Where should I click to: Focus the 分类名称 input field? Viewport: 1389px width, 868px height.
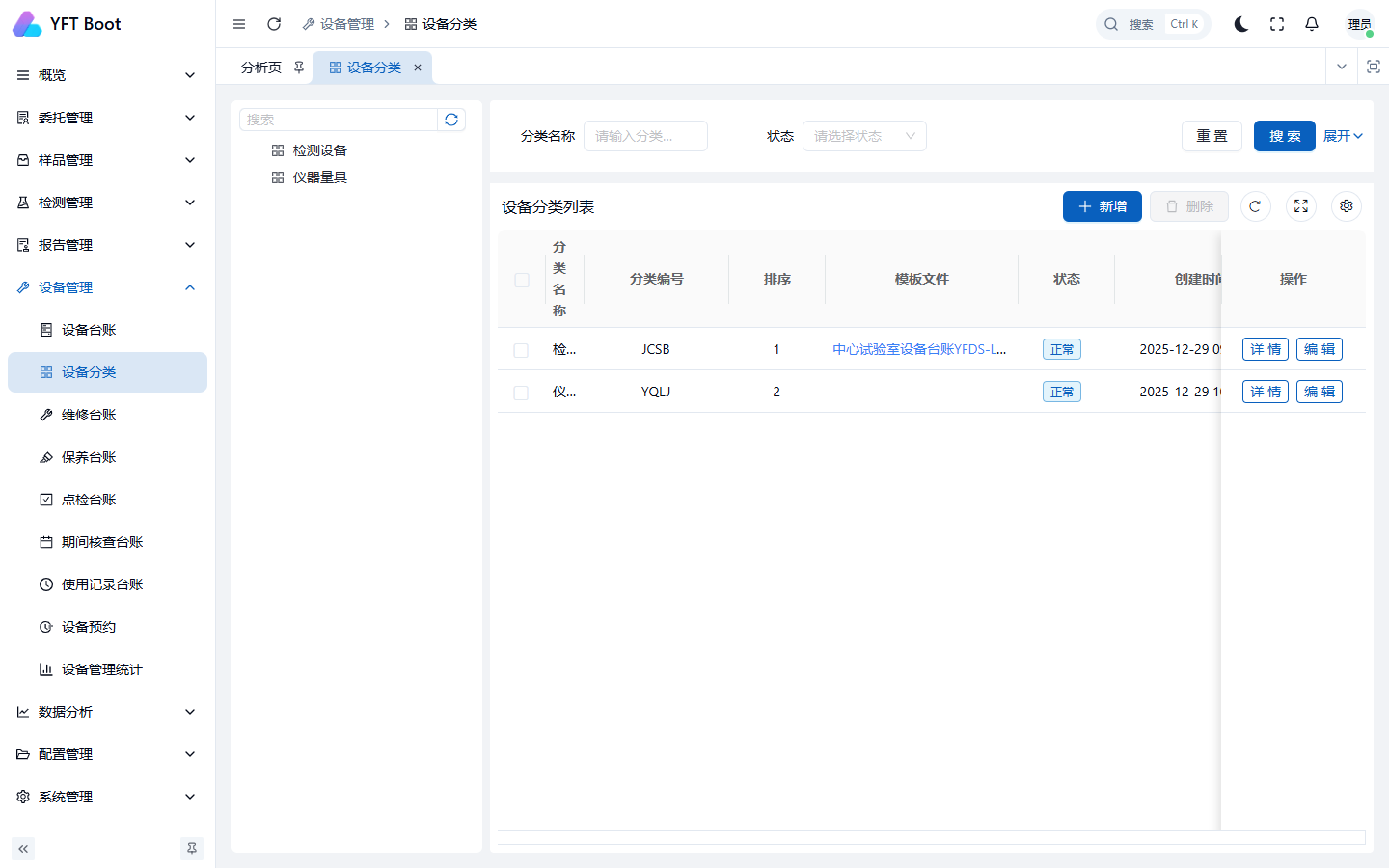tap(645, 136)
